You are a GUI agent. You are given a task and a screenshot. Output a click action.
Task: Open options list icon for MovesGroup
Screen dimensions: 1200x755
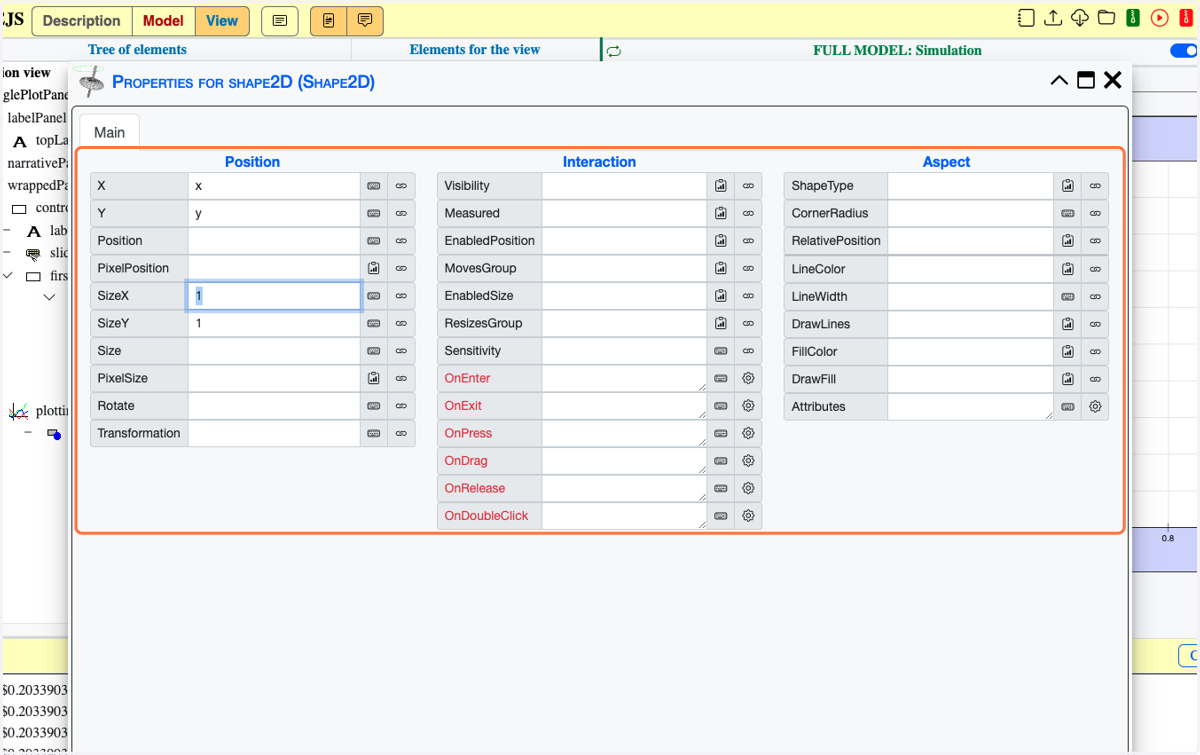[x=721, y=268]
